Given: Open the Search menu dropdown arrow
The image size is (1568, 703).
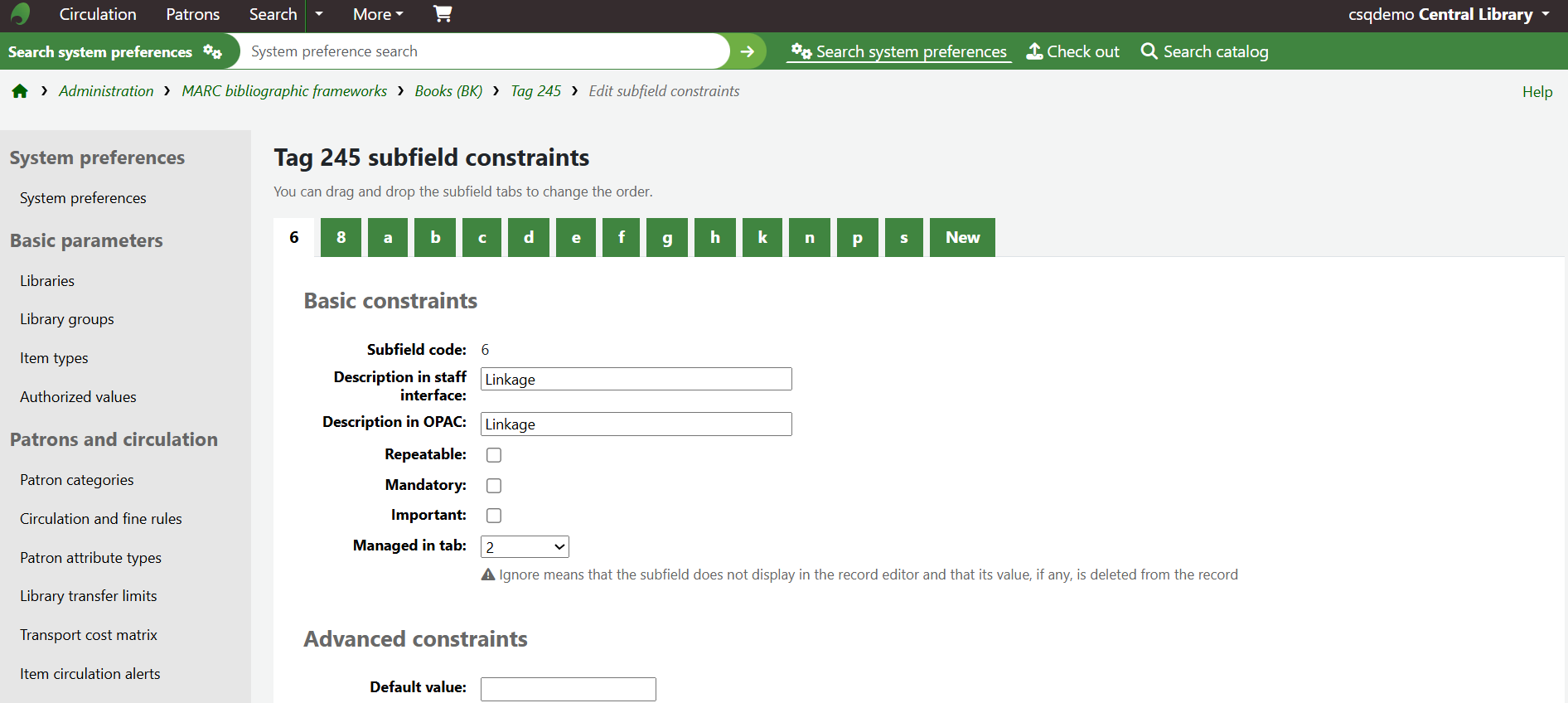Looking at the screenshot, I should pyautogui.click(x=319, y=14).
